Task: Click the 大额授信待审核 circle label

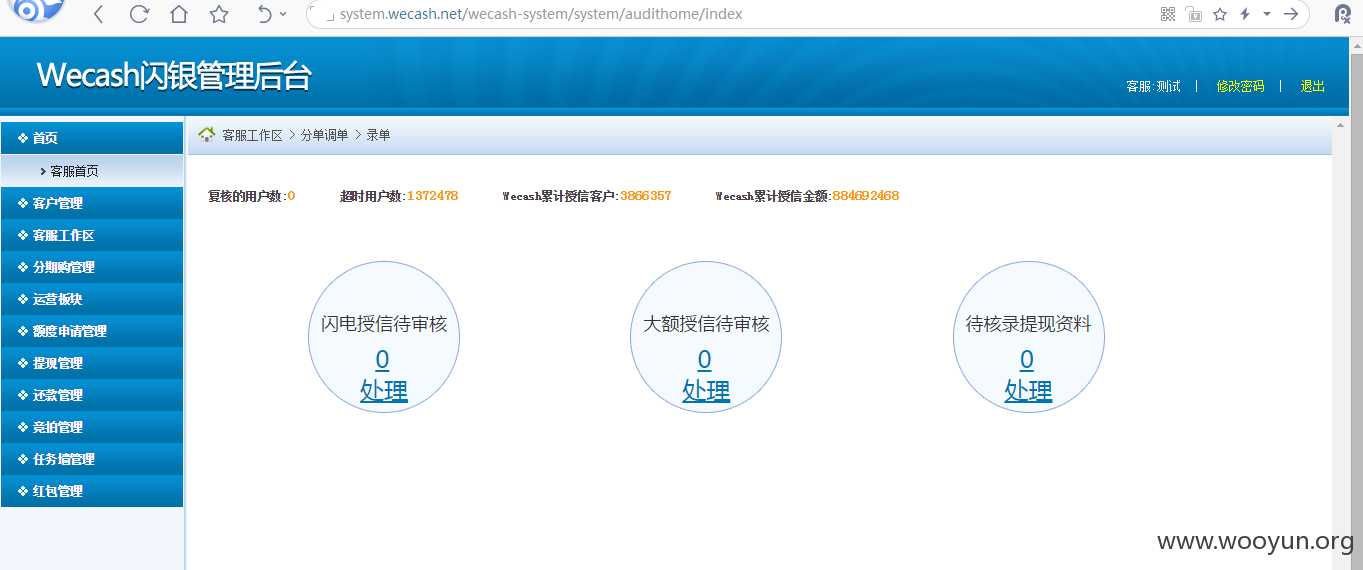Action: pyautogui.click(x=706, y=325)
